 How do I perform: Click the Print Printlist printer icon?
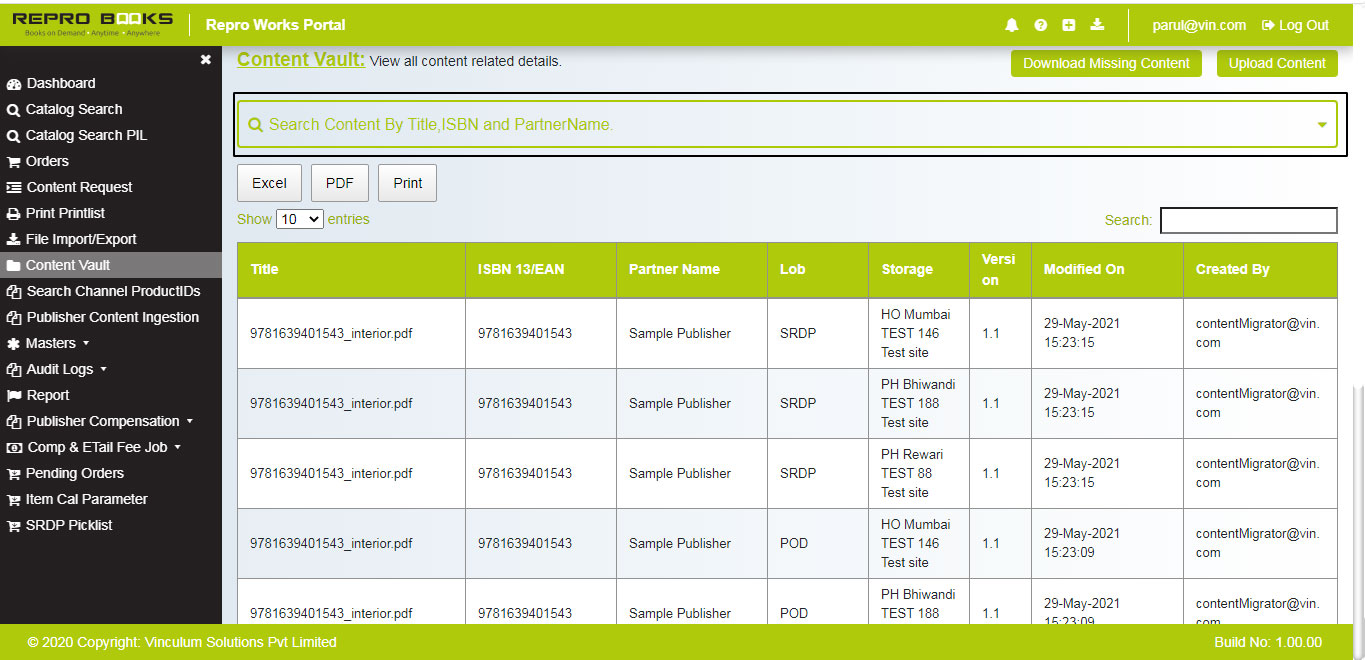click(12, 213)
